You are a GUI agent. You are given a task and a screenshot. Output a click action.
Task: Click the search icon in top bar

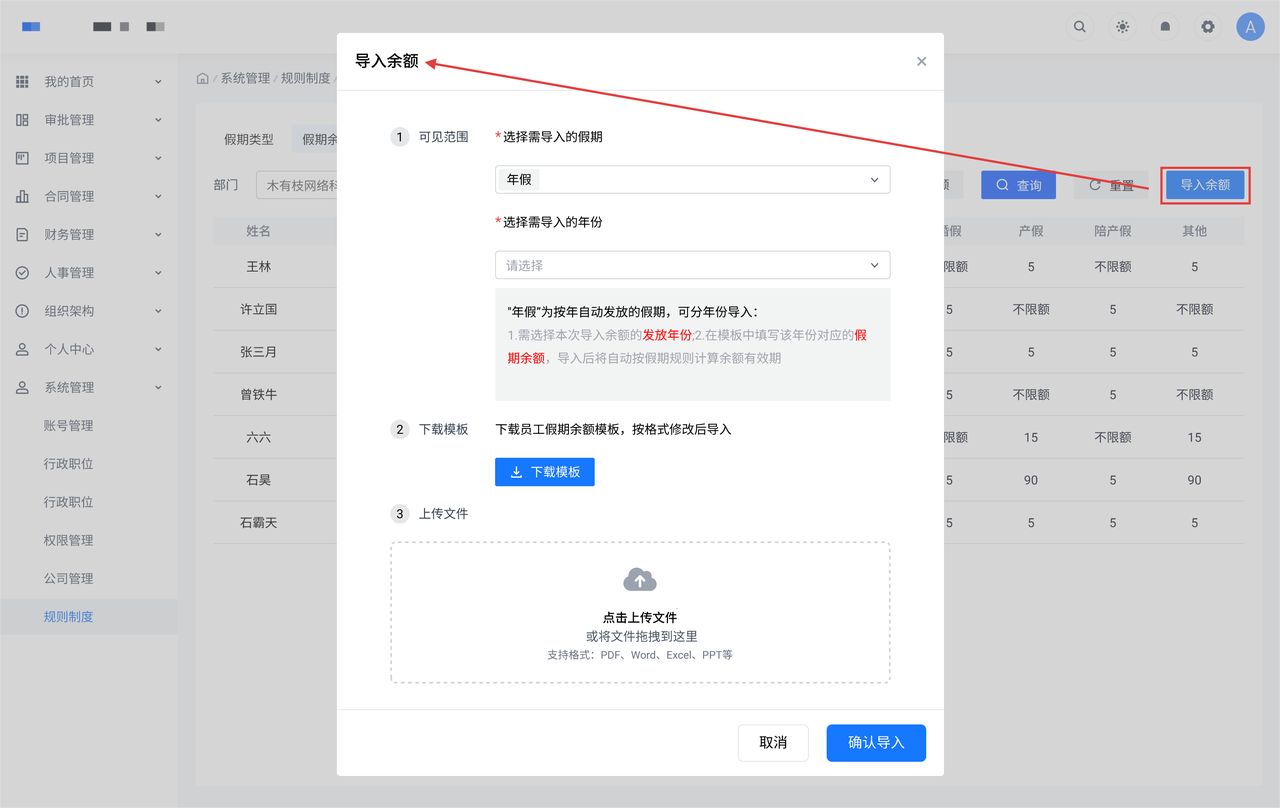[x=1080, y=27]
